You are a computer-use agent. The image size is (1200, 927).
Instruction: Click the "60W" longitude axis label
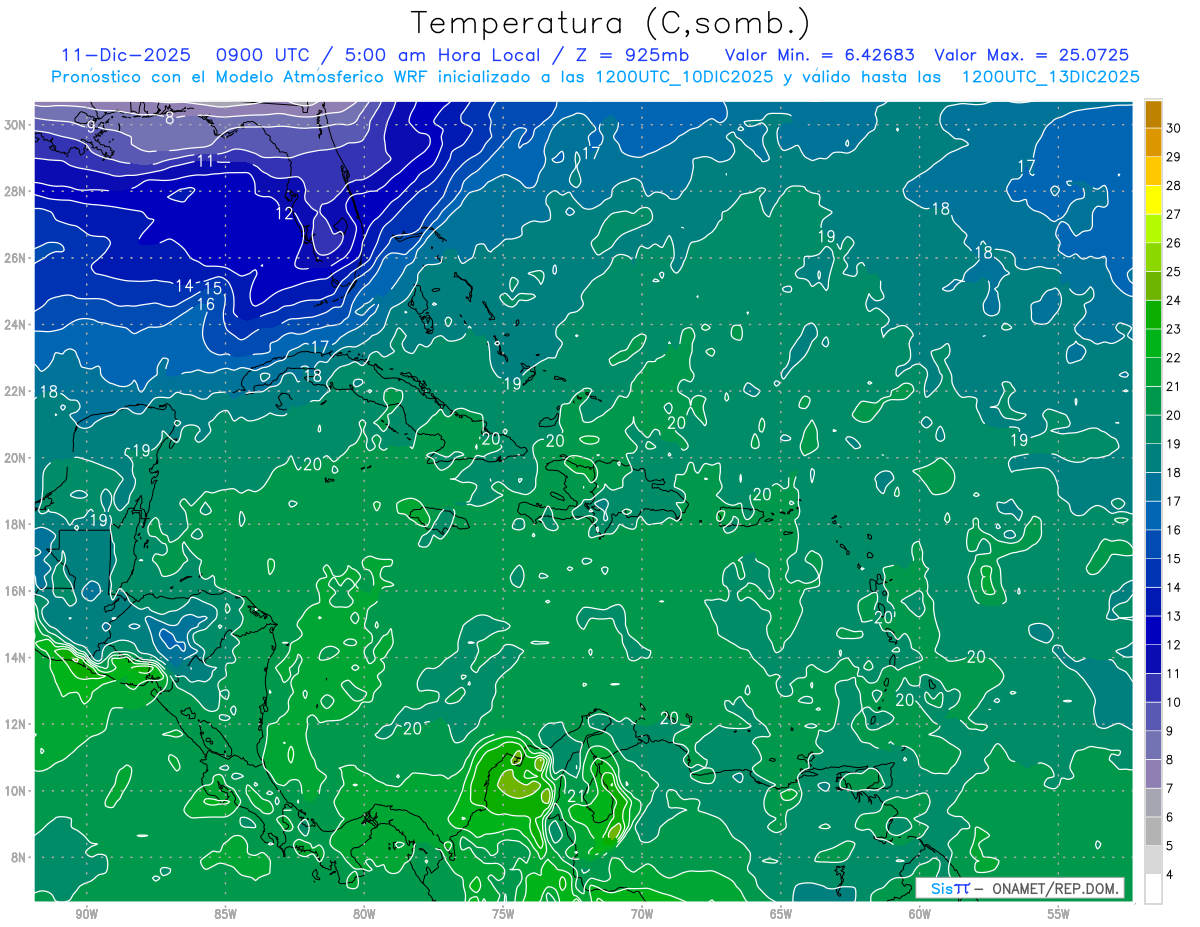tap(920, 915)
